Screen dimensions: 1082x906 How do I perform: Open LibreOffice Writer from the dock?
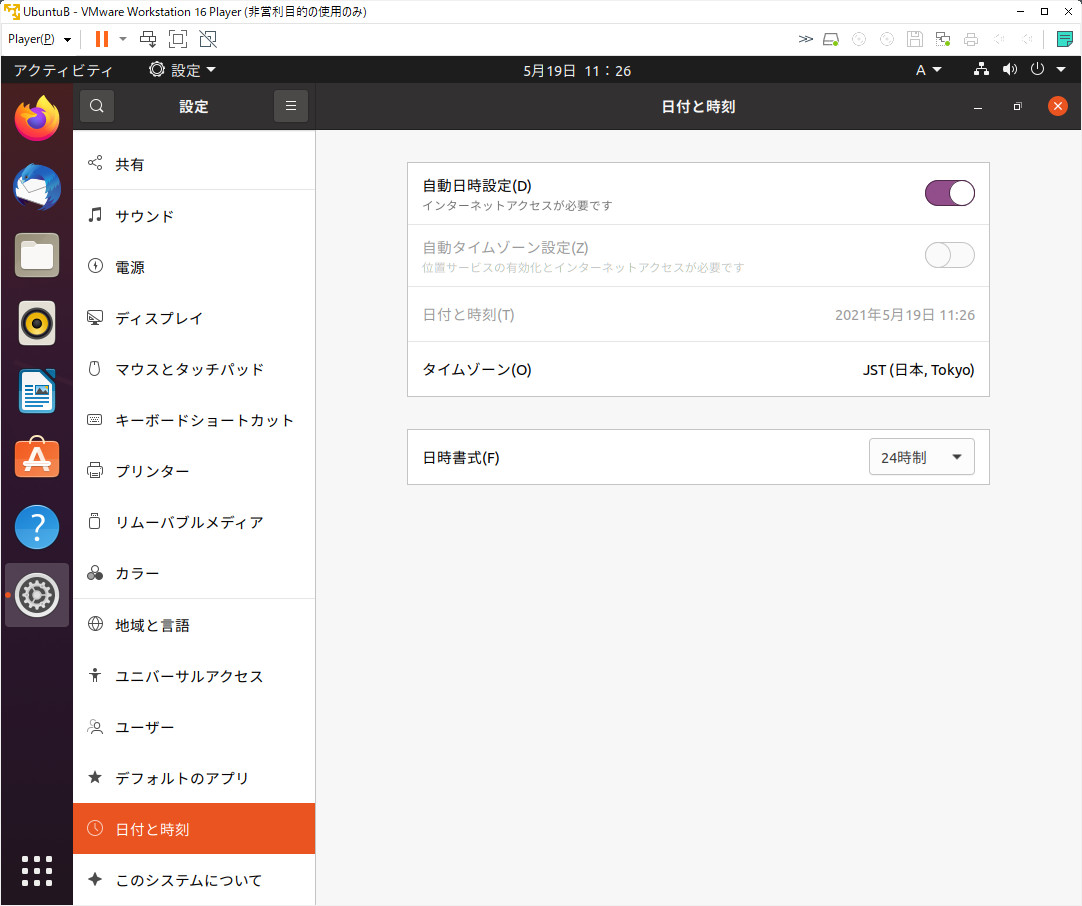pyautogui.click(x=37, y=391)
